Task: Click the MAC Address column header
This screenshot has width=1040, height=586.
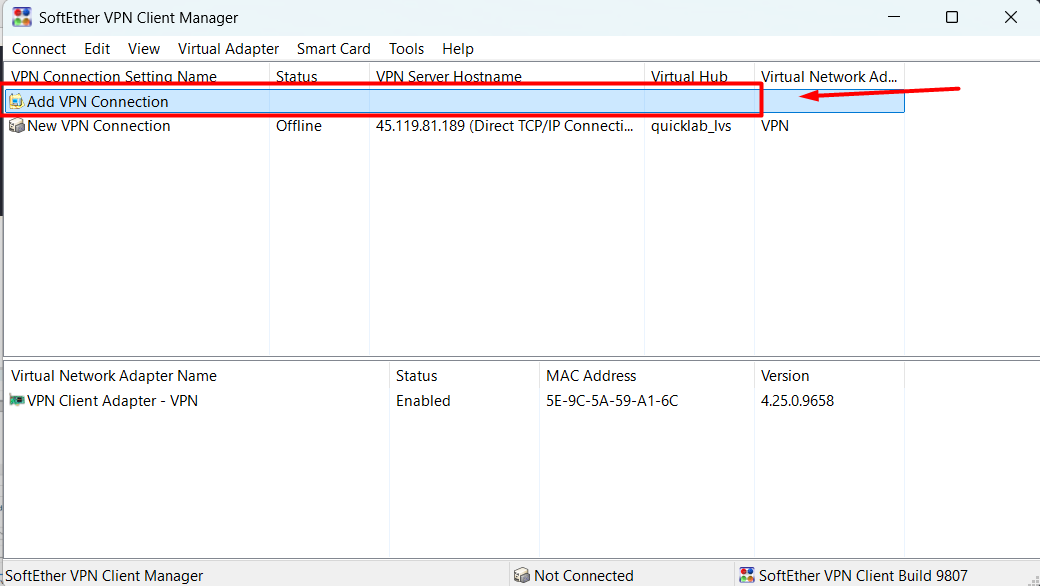Action: pyautogui.click(x=590, y=376)
